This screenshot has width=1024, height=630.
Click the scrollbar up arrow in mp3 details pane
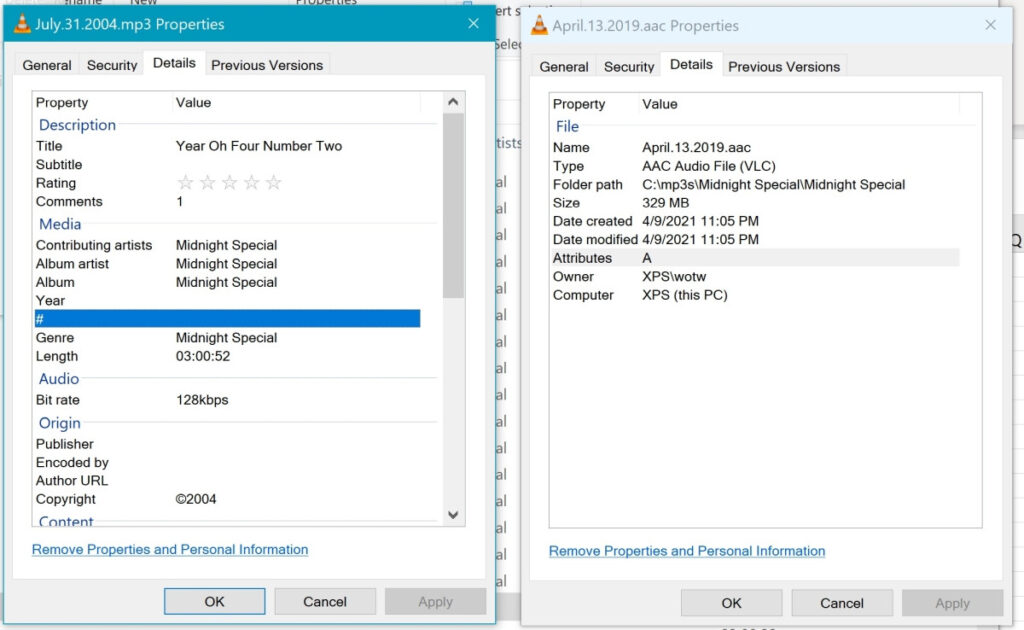(453, 100)
